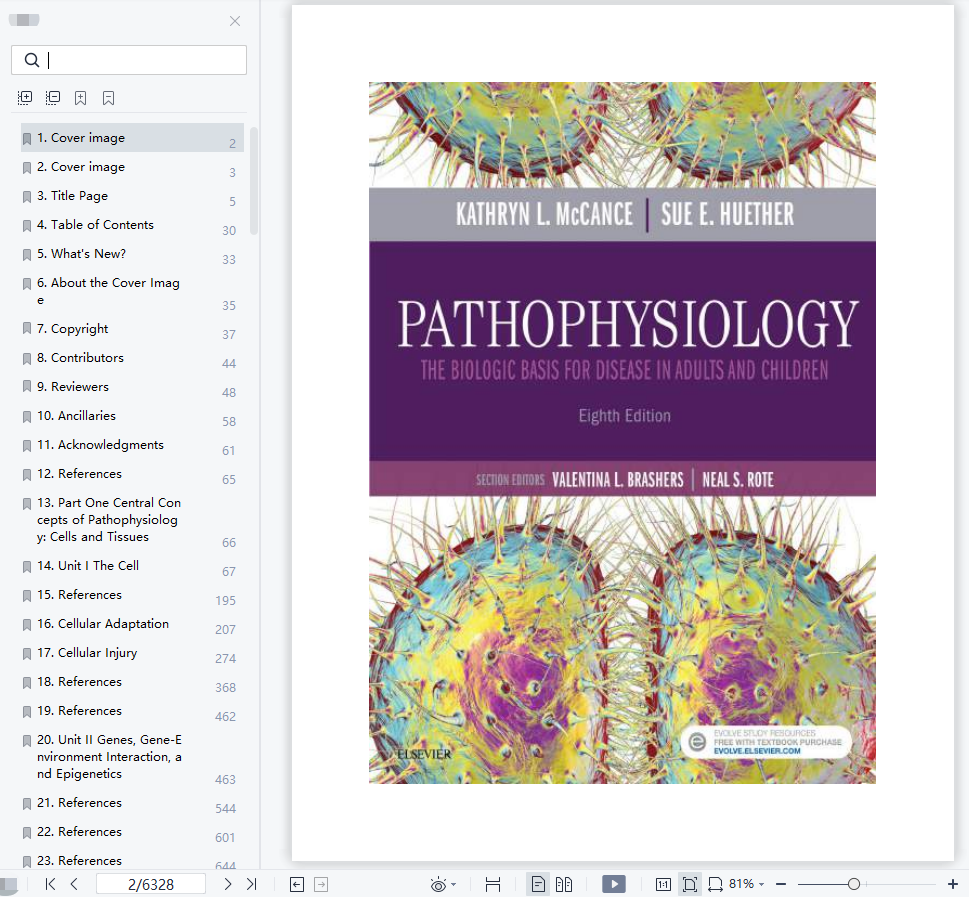
Task: Open 22. References bookmark
Action: (132, 832)
